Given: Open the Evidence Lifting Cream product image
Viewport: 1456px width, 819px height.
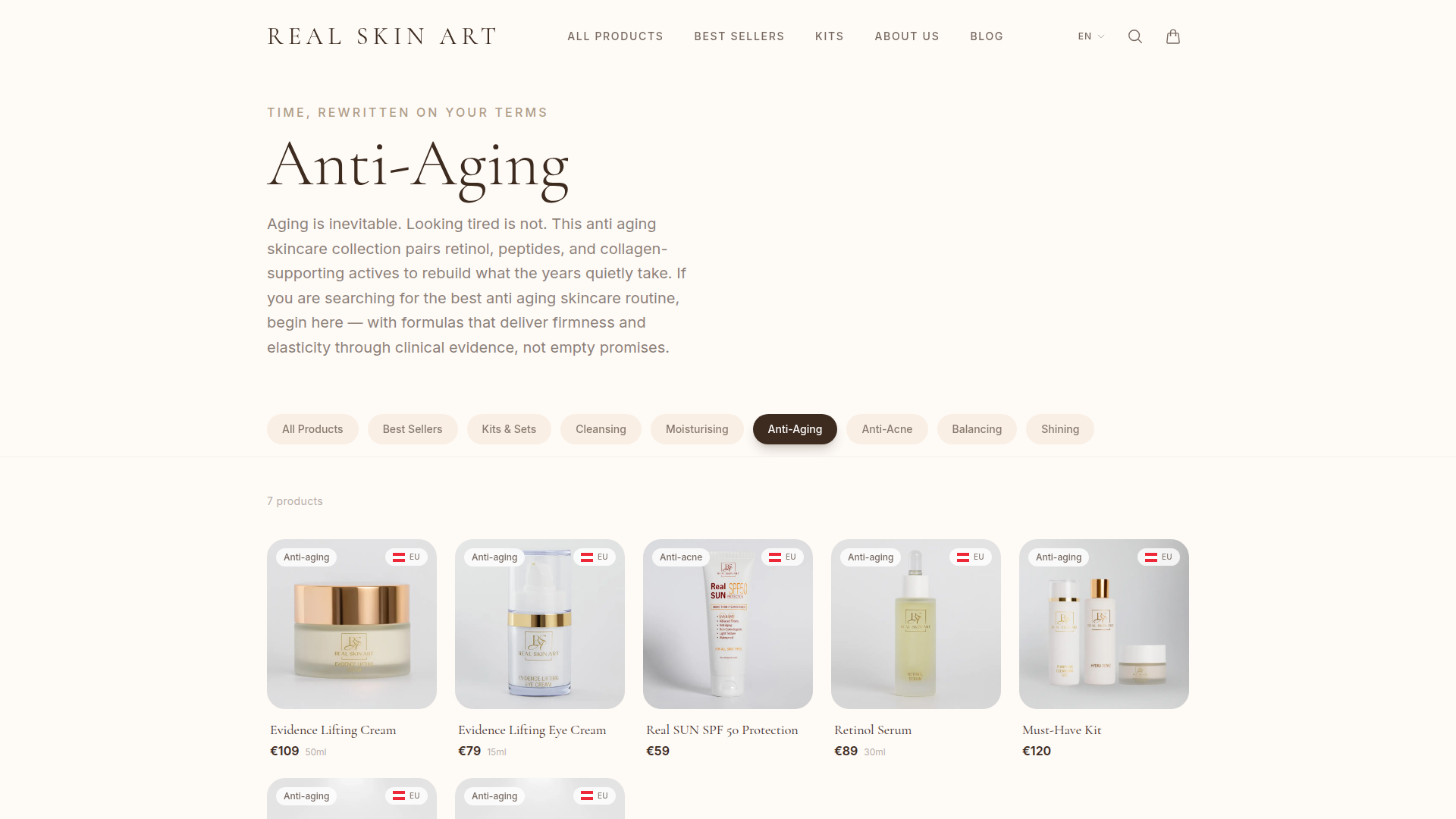Looking at the screenshot, I should coord(352,624).
